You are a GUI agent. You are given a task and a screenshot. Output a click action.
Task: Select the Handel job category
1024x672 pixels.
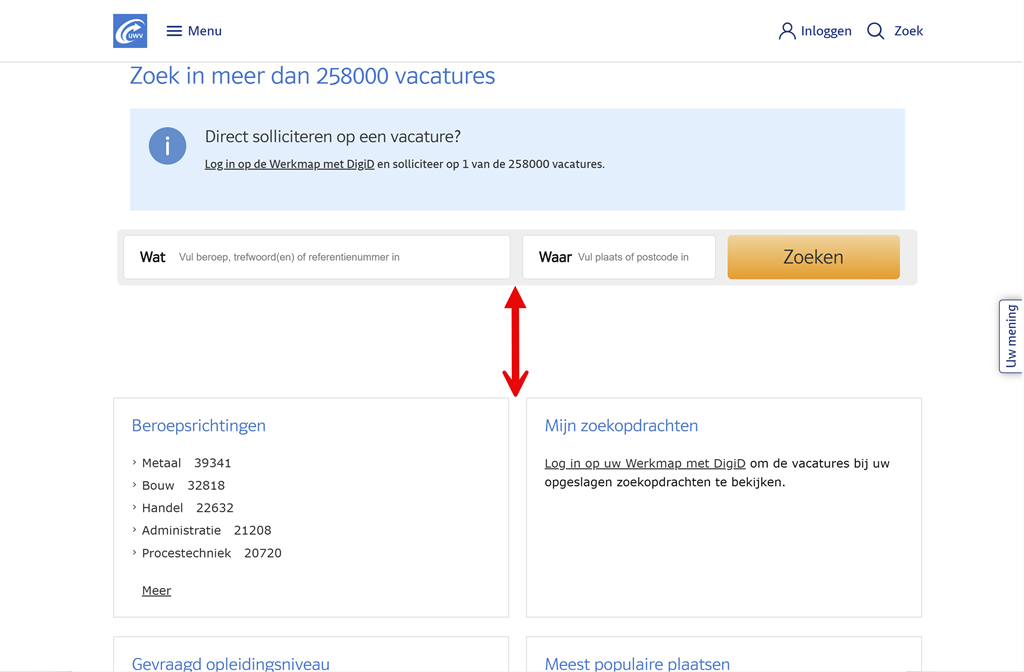pyautogui.click(x=162, y=508)
